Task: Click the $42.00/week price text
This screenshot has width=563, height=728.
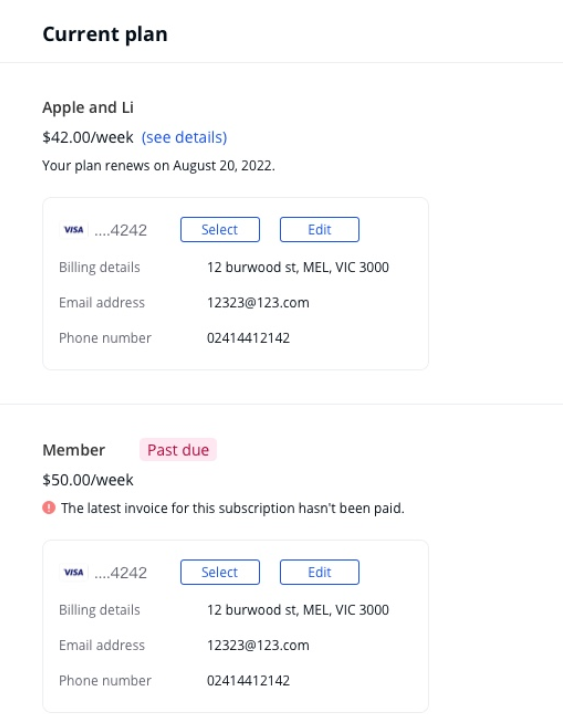Action: 88,137
